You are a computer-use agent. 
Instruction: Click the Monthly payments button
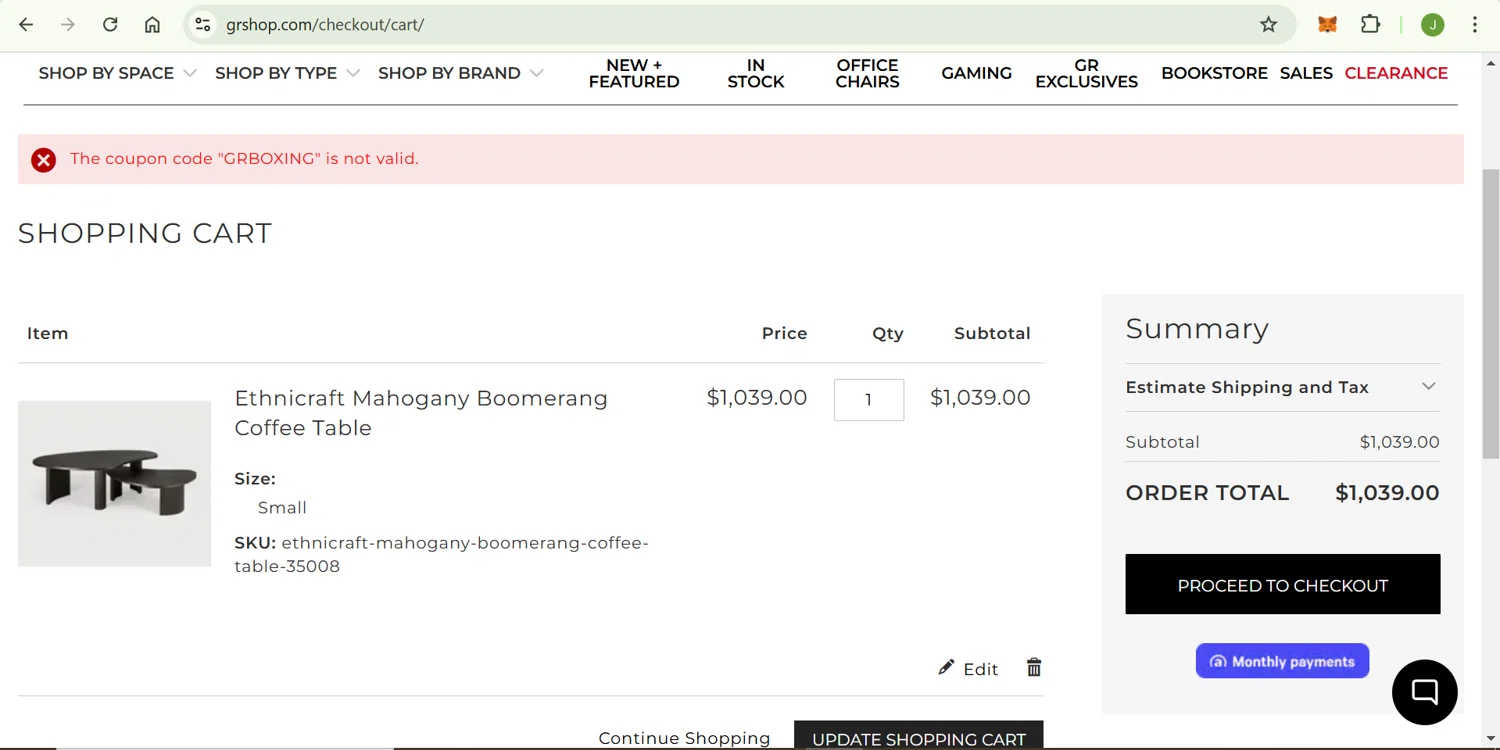[x=1282, y=661]
